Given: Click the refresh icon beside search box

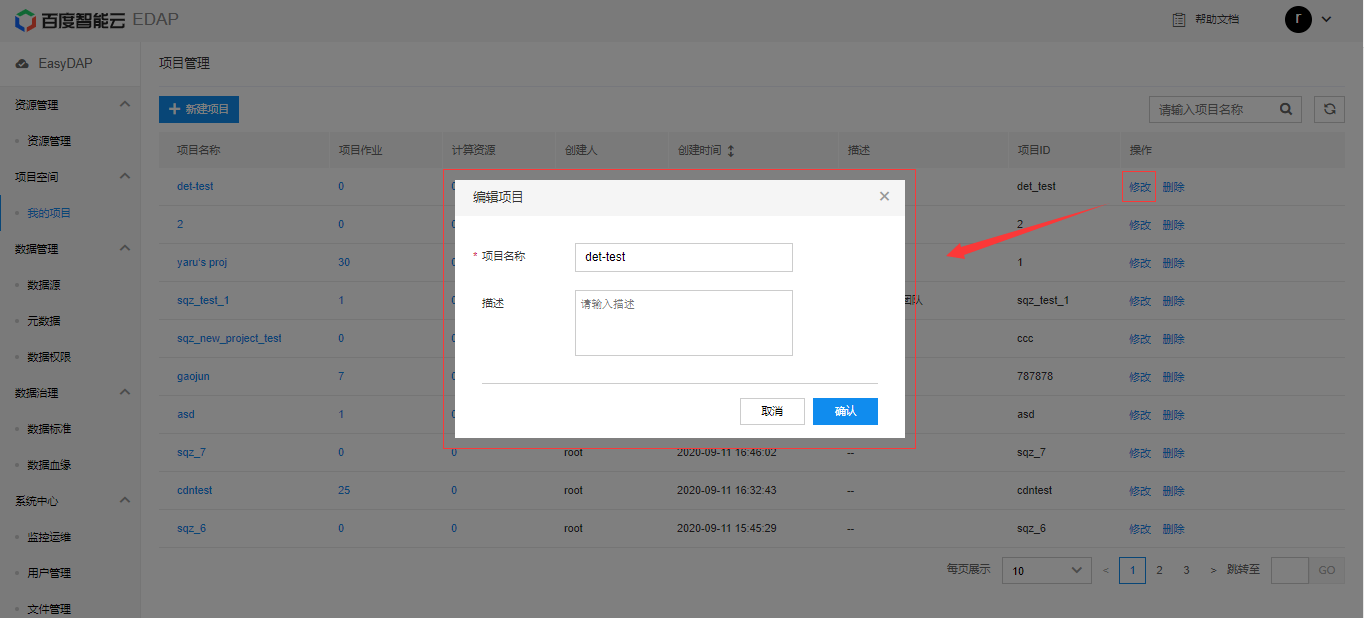Looking at the screenshot, I should click(x=1329, y=109).
